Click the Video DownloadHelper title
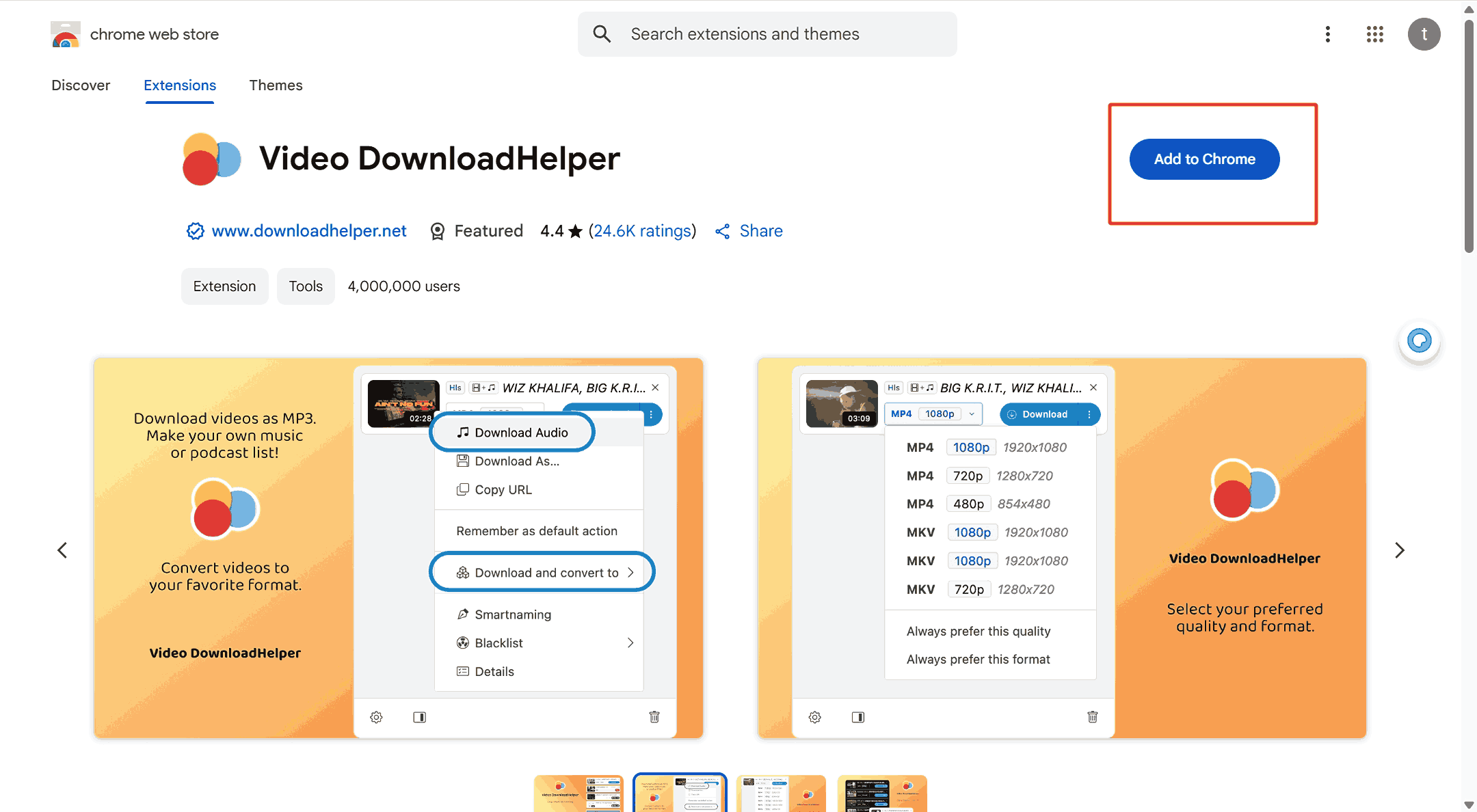 [440, 159]
